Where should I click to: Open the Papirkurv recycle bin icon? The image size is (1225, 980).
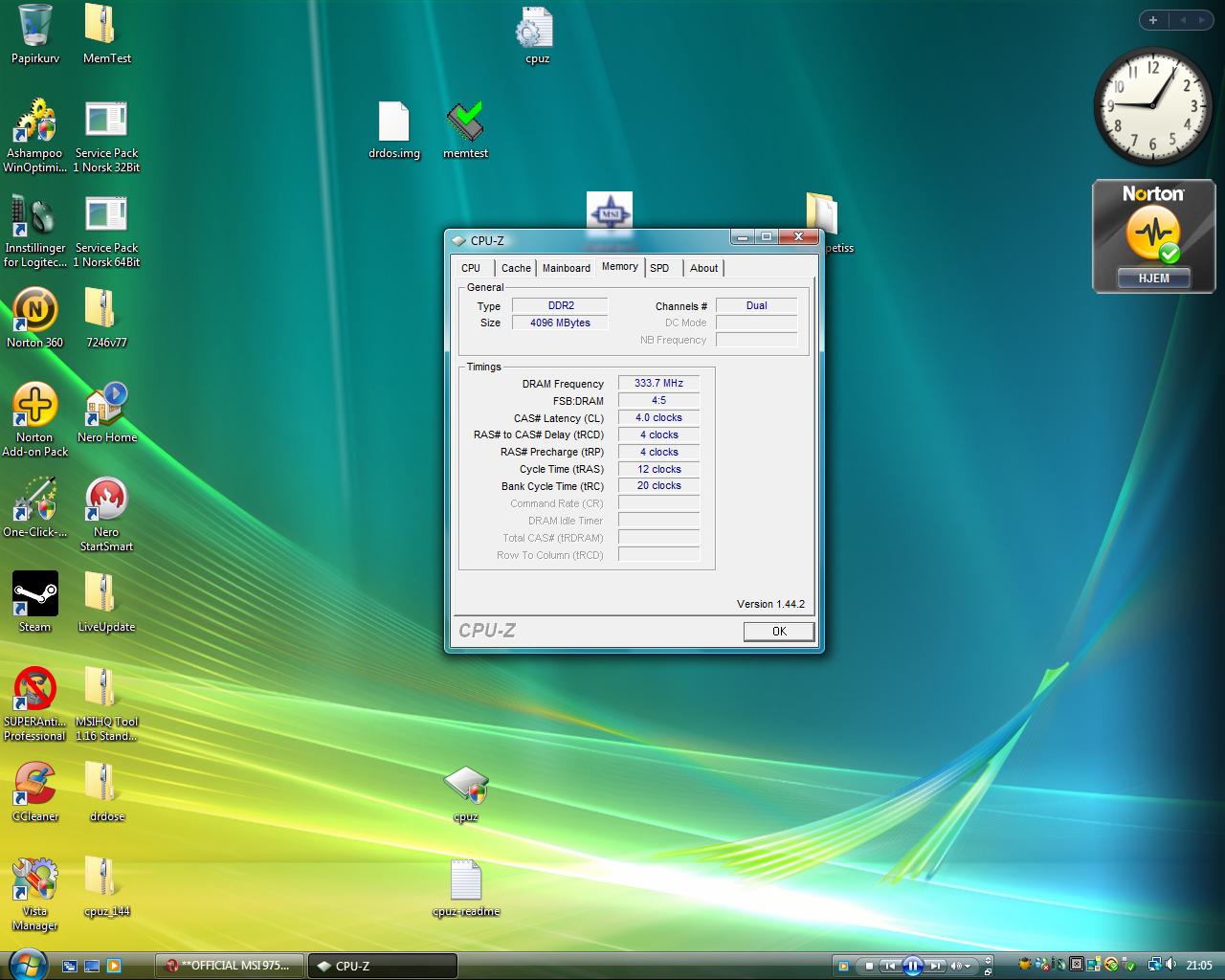point(34,34)
